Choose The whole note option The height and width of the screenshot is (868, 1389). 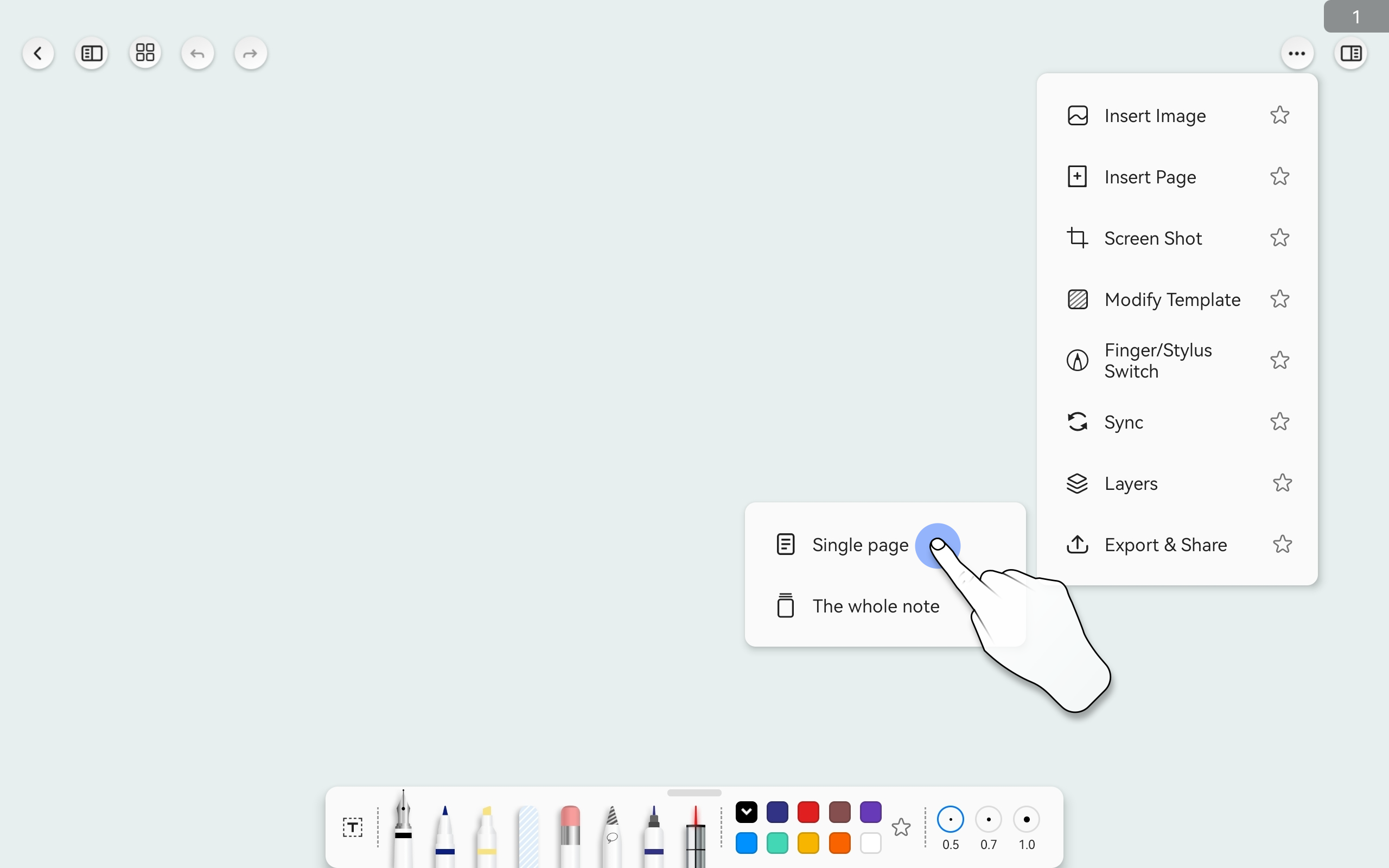[875, 606]
